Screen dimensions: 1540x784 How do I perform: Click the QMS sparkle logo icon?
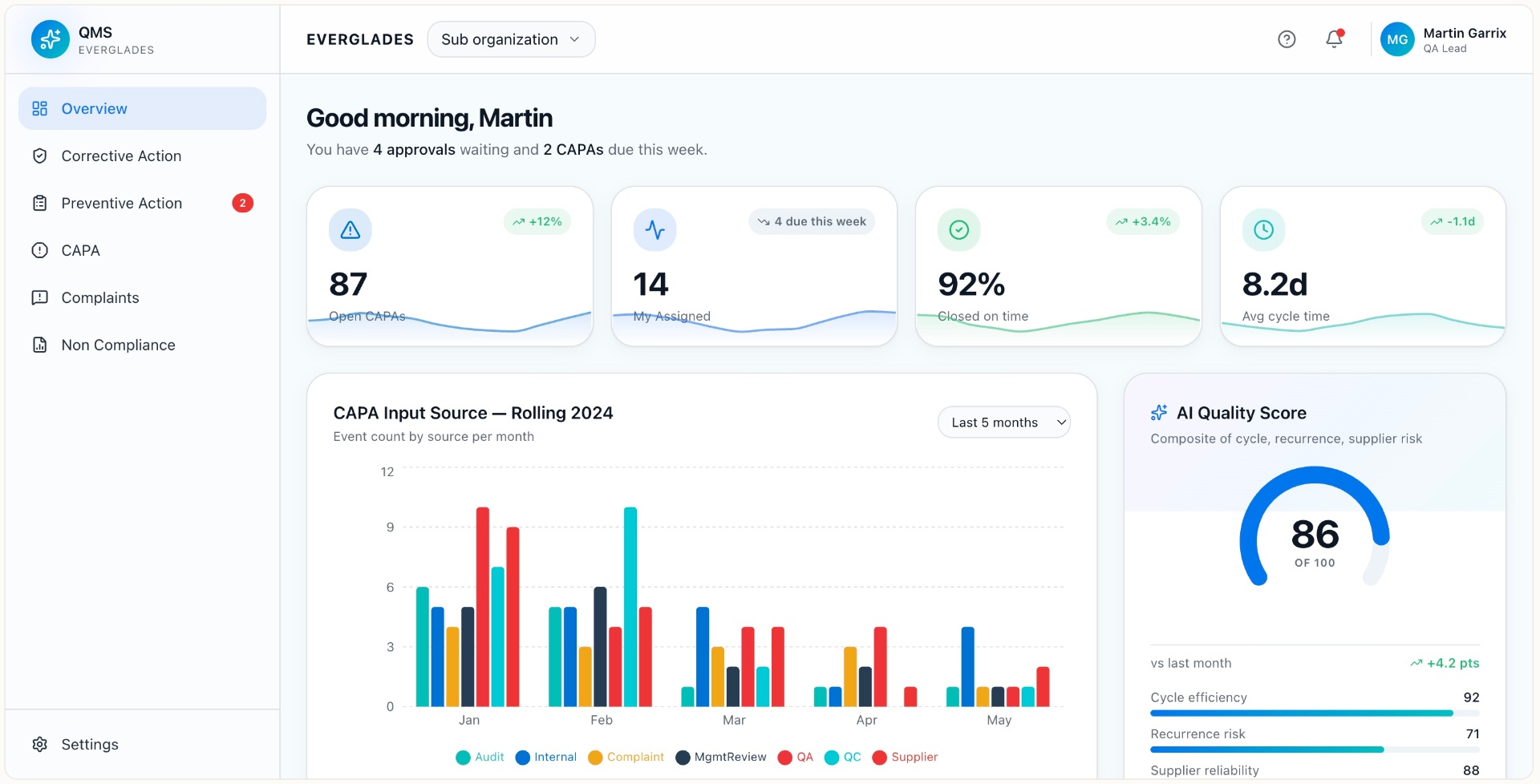pyautogui.click(x=50, y=39)
